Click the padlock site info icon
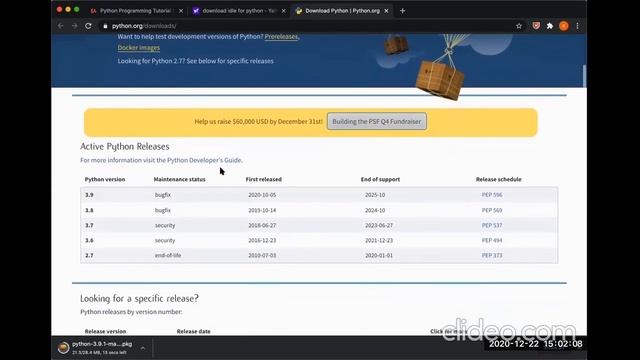Viewport: 640px width, 360px height. point(105,26)
